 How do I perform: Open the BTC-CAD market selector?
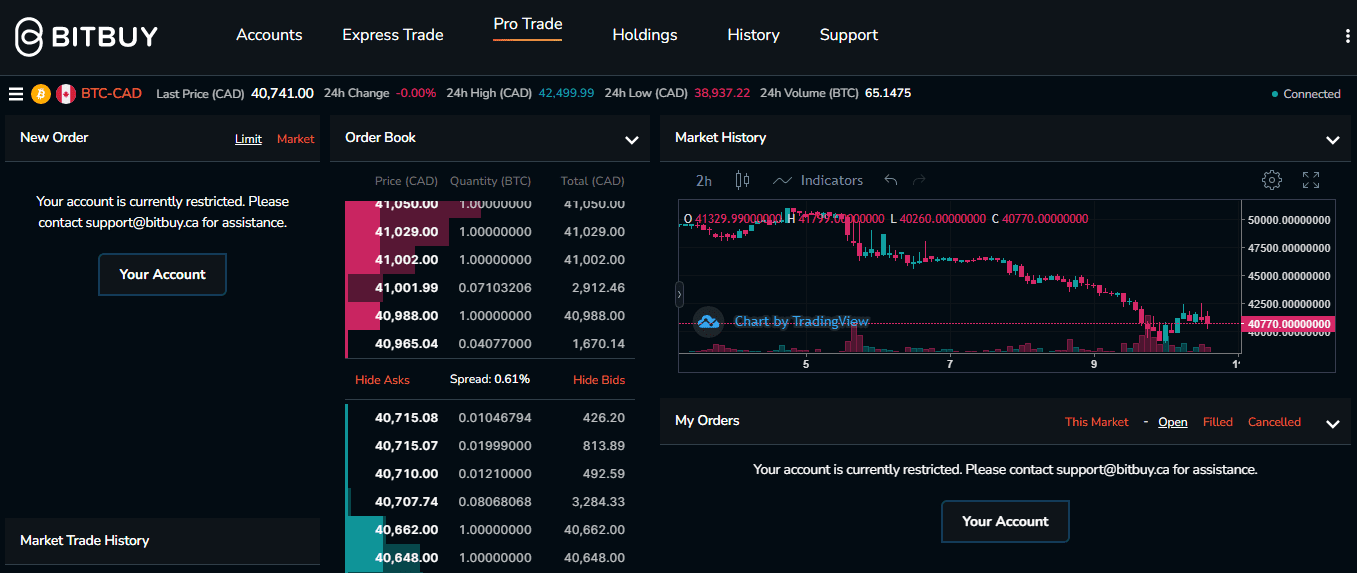111,93
